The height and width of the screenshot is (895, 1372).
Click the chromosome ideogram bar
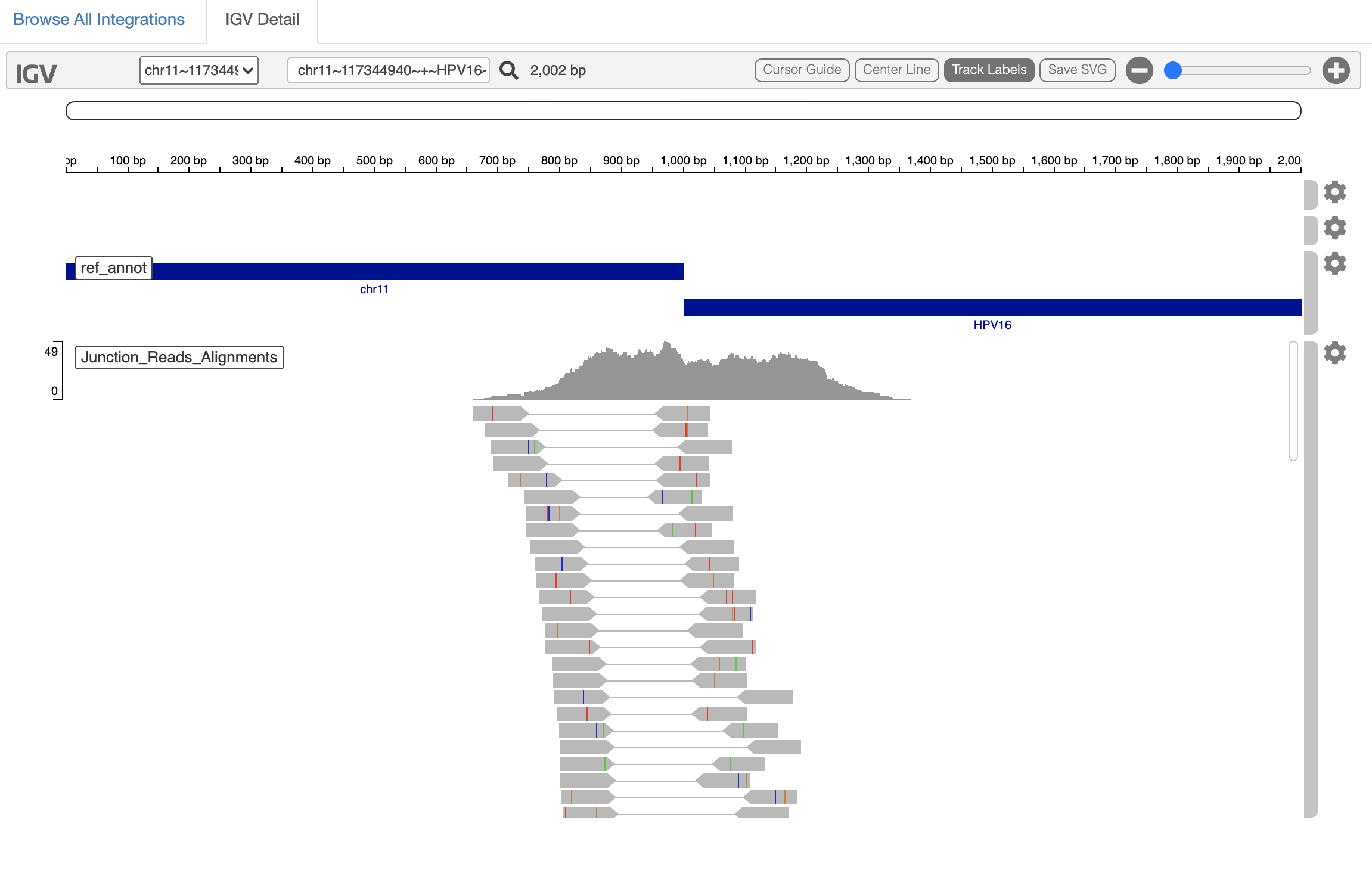[x=684, y=111]
